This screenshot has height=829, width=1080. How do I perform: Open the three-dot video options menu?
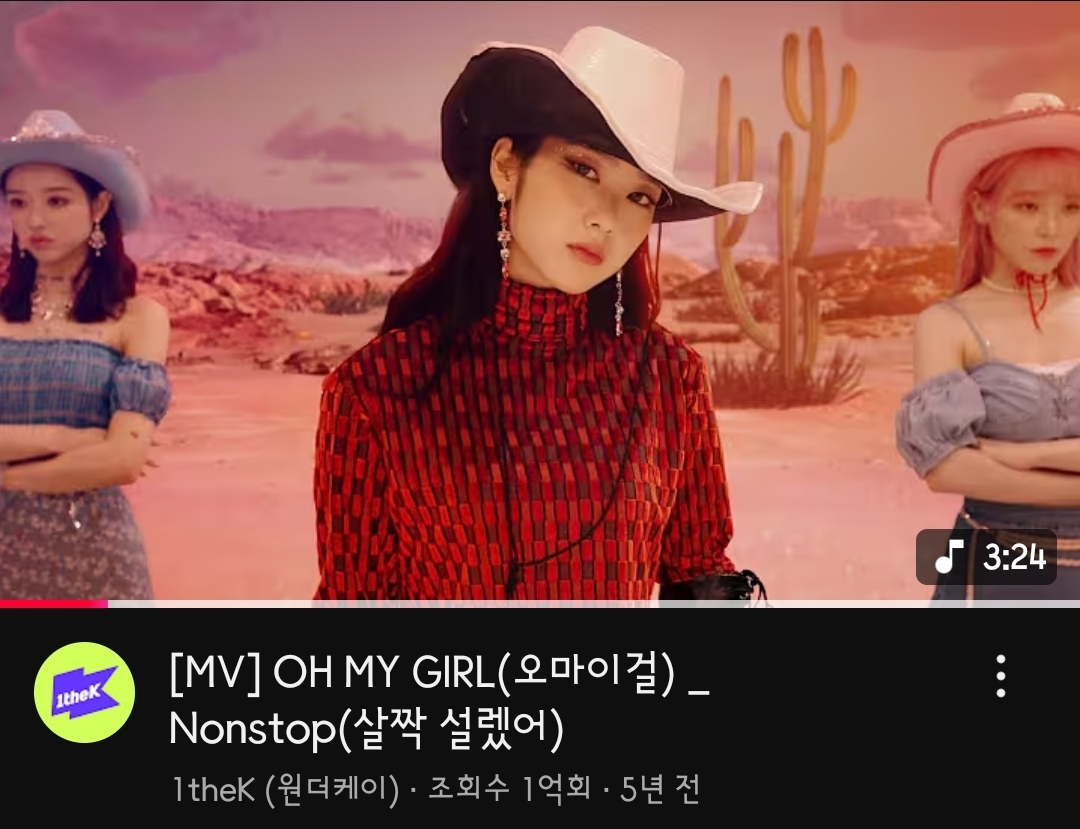(x=1001, y=676)
